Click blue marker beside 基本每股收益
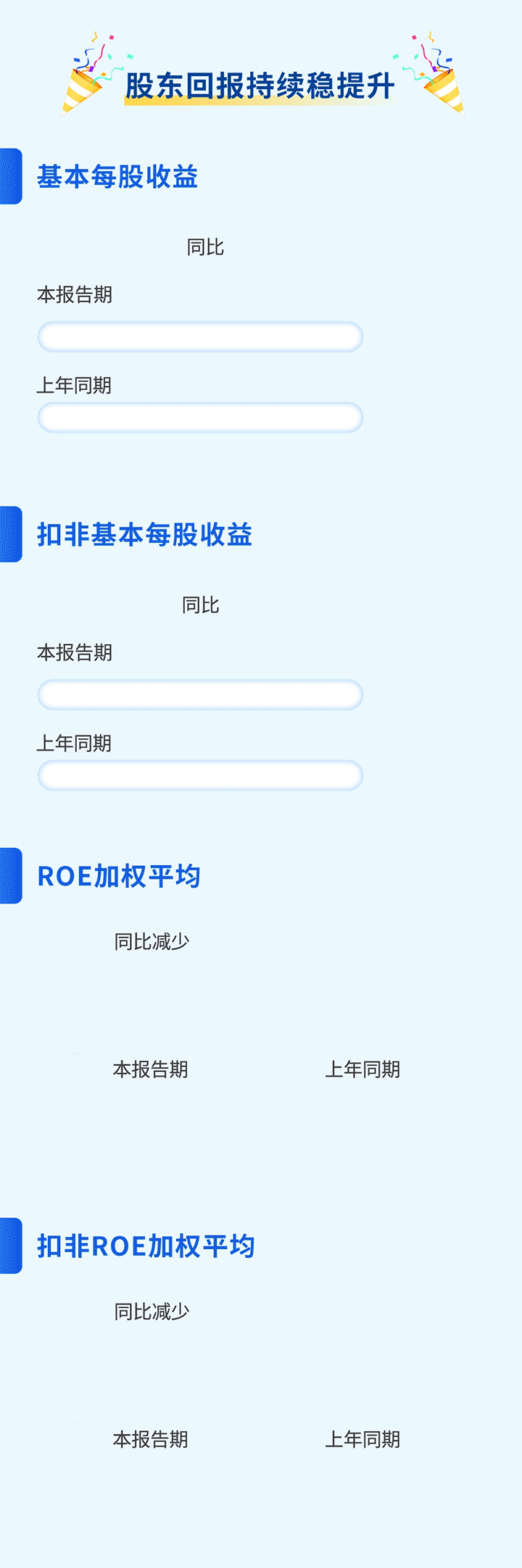 click(11, 177)
